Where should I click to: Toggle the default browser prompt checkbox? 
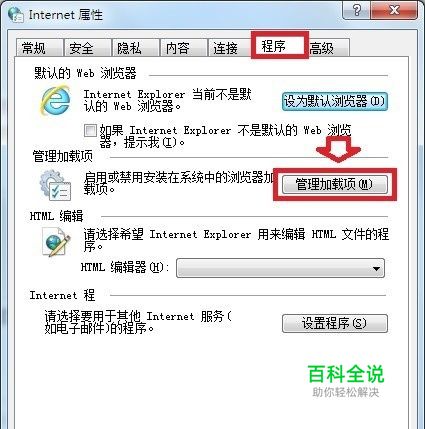pos(90,130)
